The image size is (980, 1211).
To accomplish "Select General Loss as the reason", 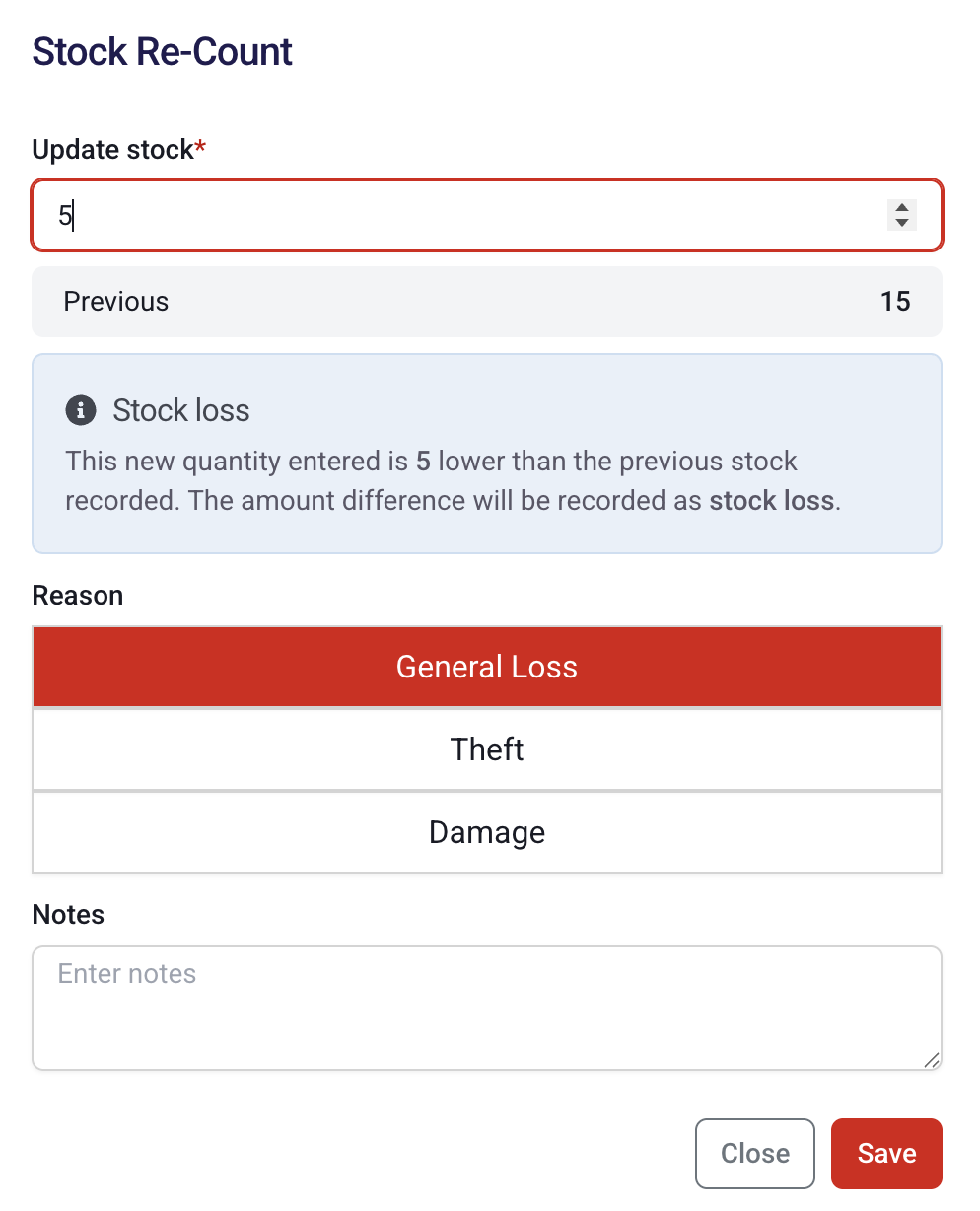I will 487,667.
